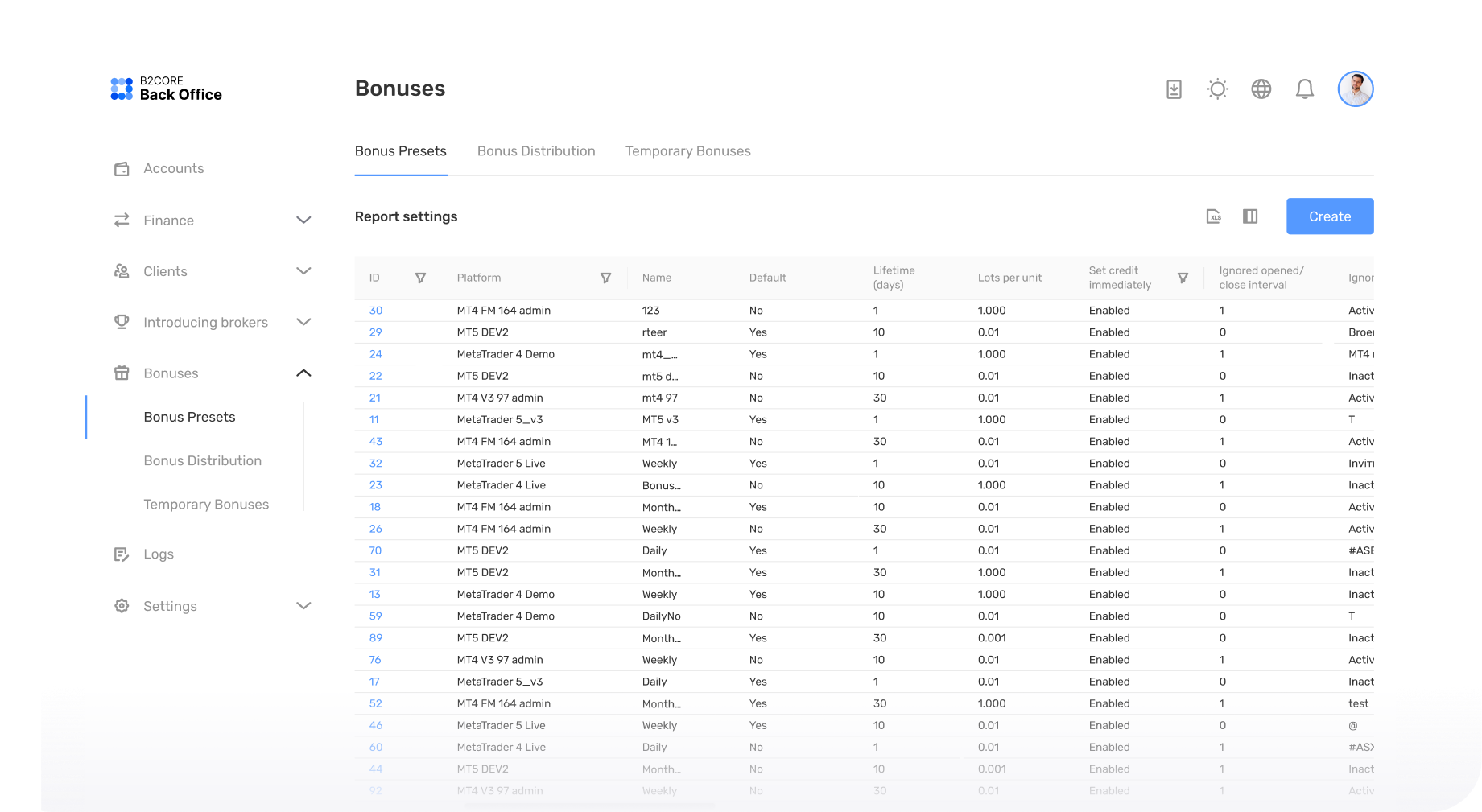Switch to Bonus Presets tab
This screenshot has width=1482, height=812.
(x=401, y=151)
